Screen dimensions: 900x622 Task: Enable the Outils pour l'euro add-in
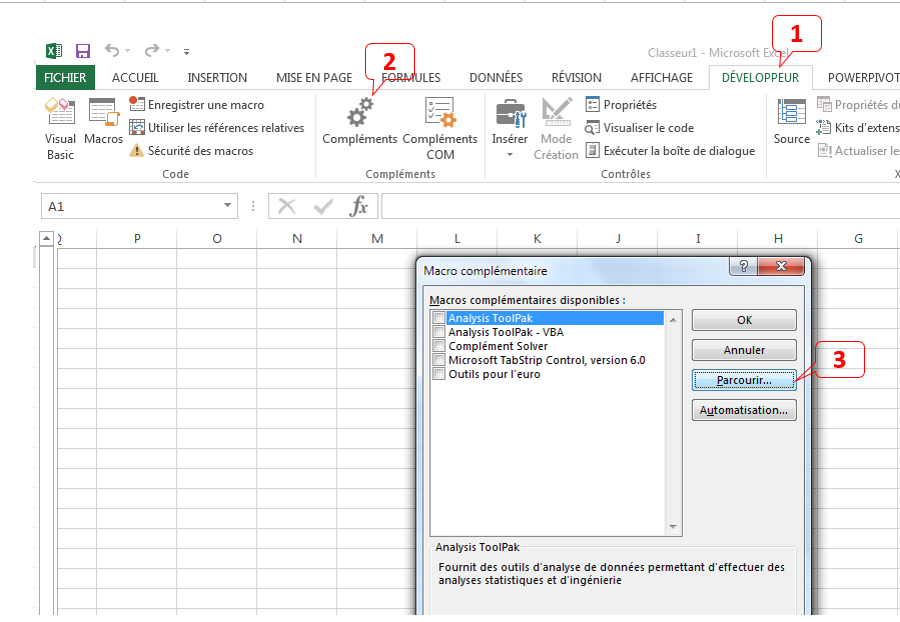[x=439, y=374]
